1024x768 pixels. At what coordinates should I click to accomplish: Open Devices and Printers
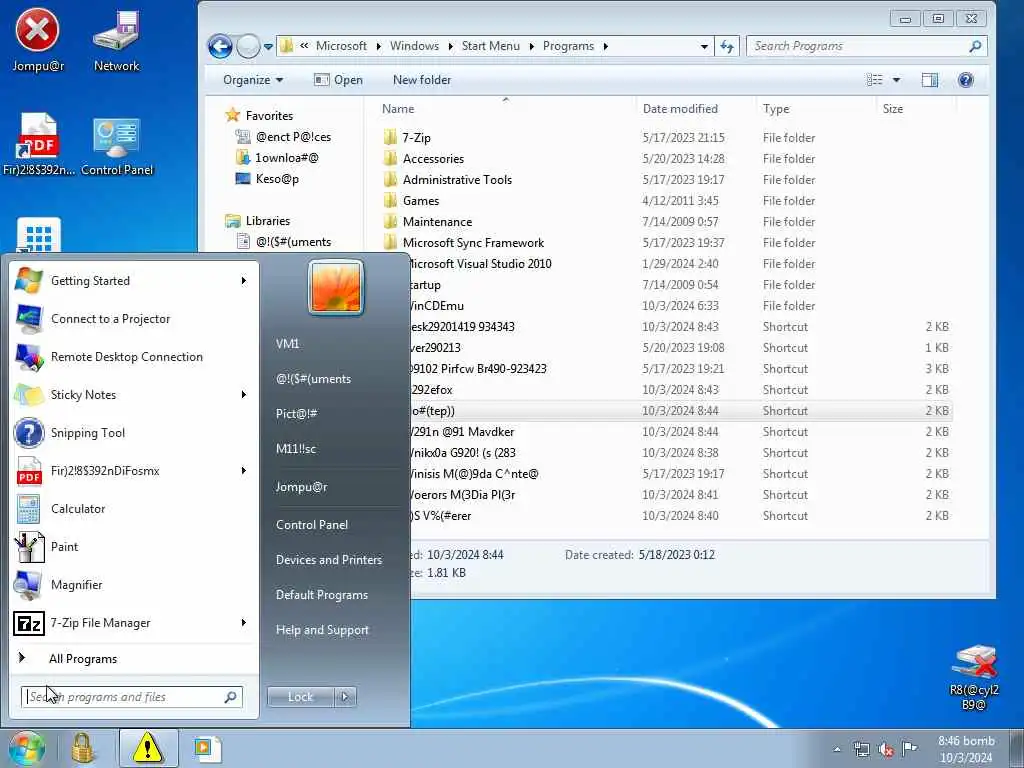click(x=328, y=560)
